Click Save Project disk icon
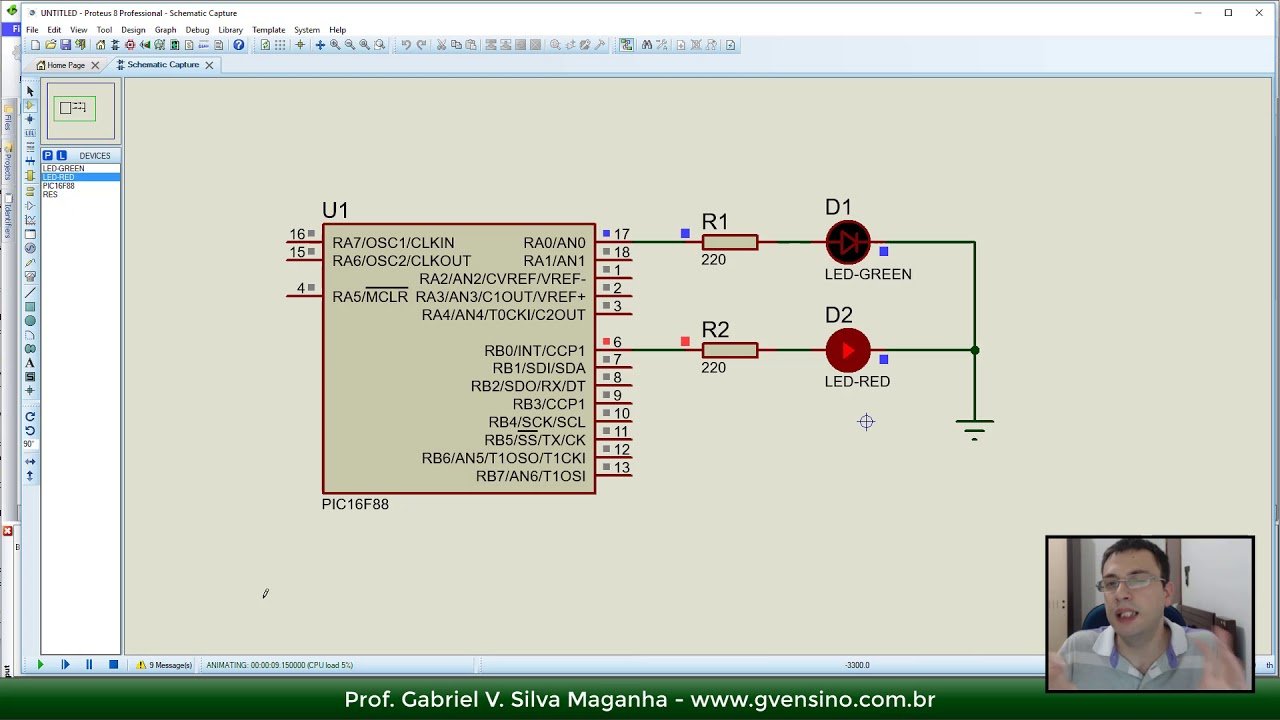 click(x=65, y=45)
